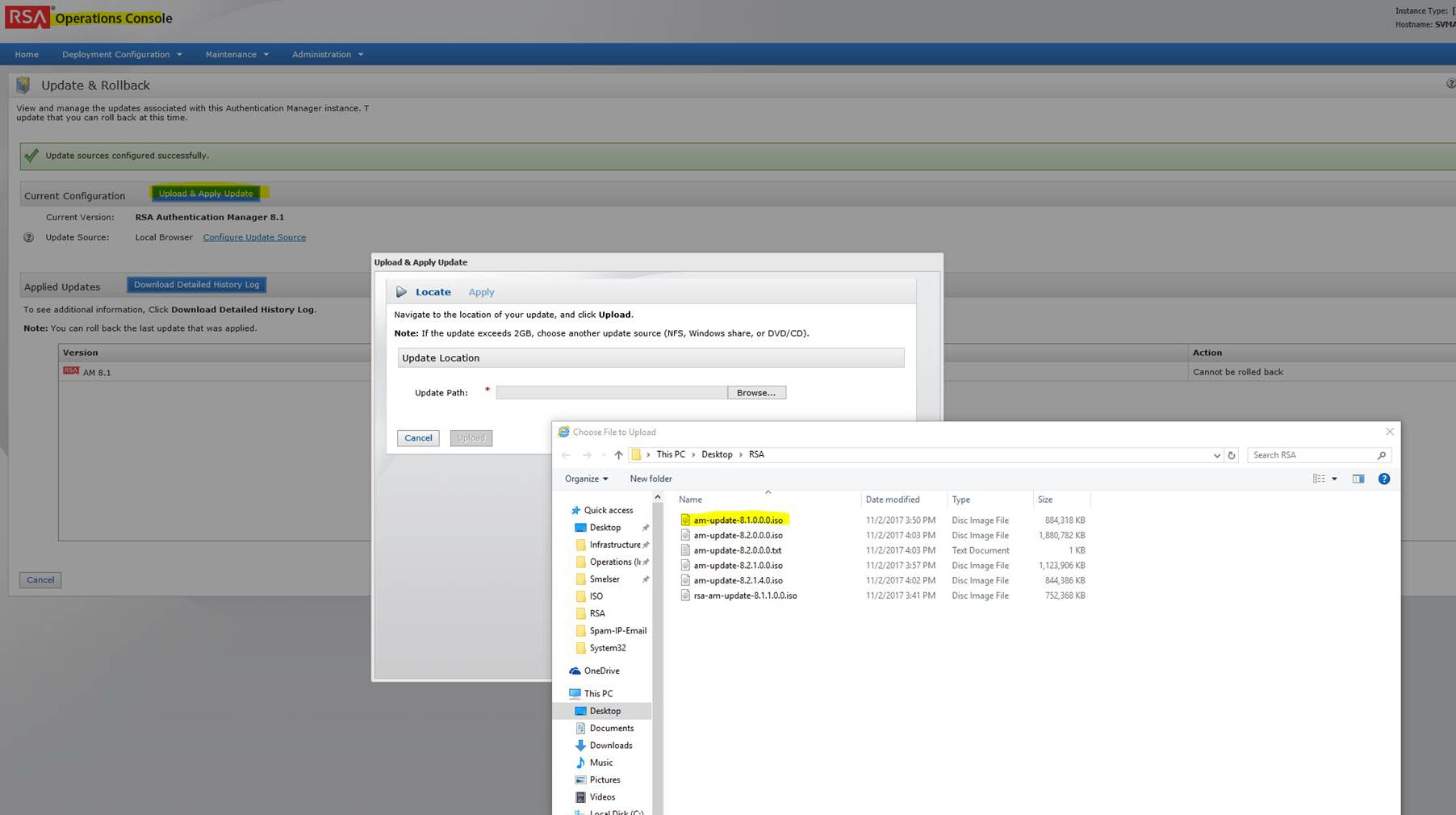Open the Administration menu
Image resolution: width=1456 pixels, height=815 pixels.
(x=327, y=55)
